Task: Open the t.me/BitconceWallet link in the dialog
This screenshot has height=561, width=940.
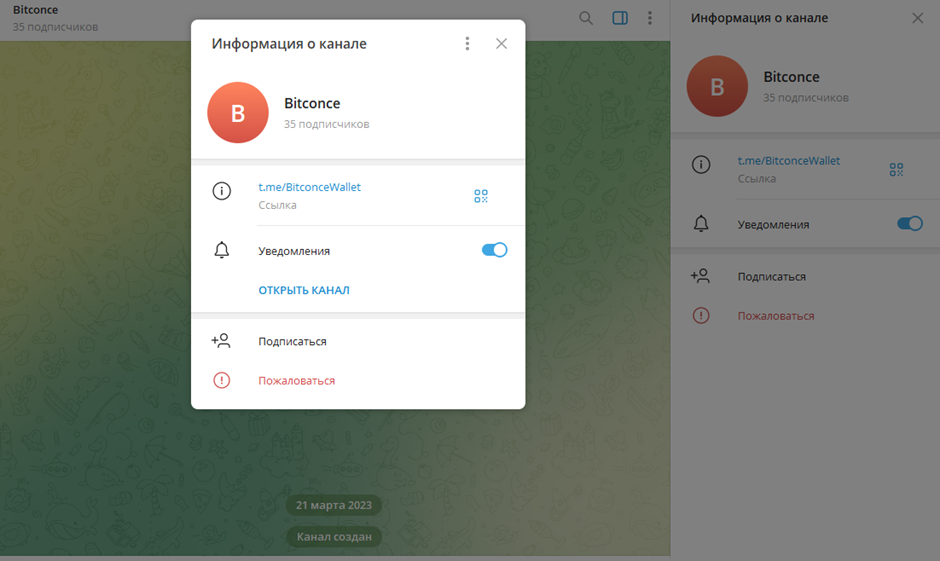Action: 309,187
